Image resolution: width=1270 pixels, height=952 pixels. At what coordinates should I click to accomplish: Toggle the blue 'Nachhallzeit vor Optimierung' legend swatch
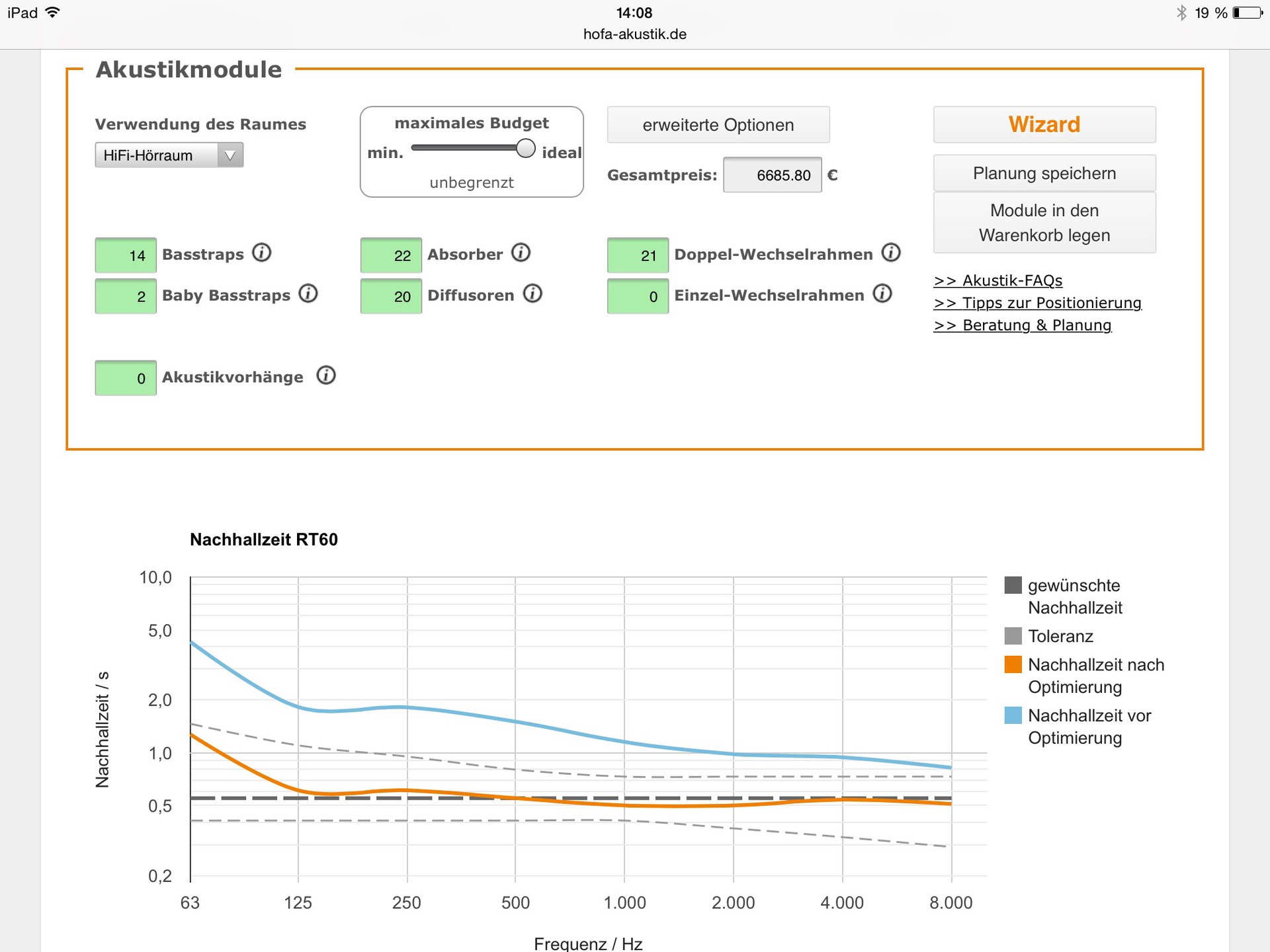coord(1013,715)
